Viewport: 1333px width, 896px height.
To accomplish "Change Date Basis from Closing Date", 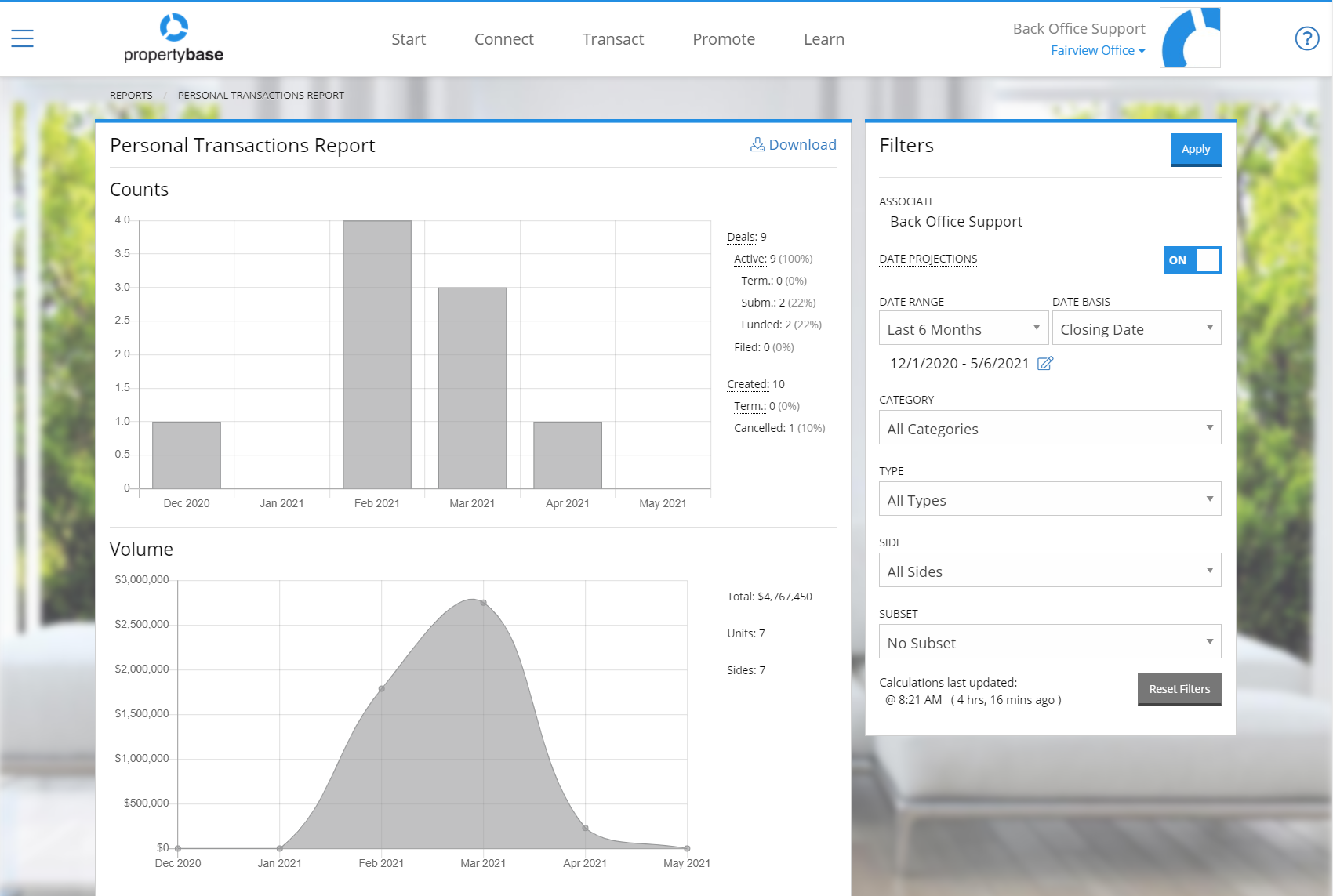I will point(1136,328).
